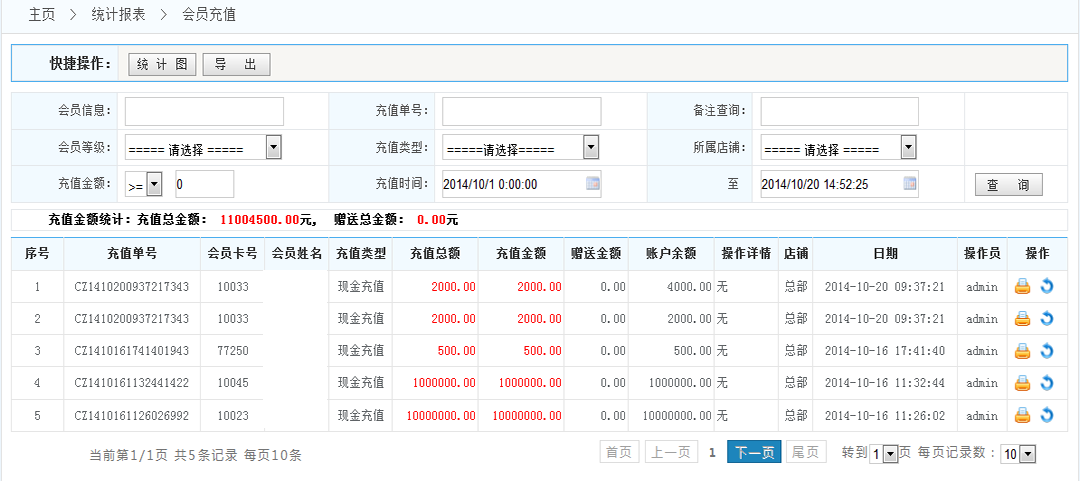This screenshot has width=1080, height=481.
Task: Open 统计报表 in the breadcrumb
Action: pos(118,15)
